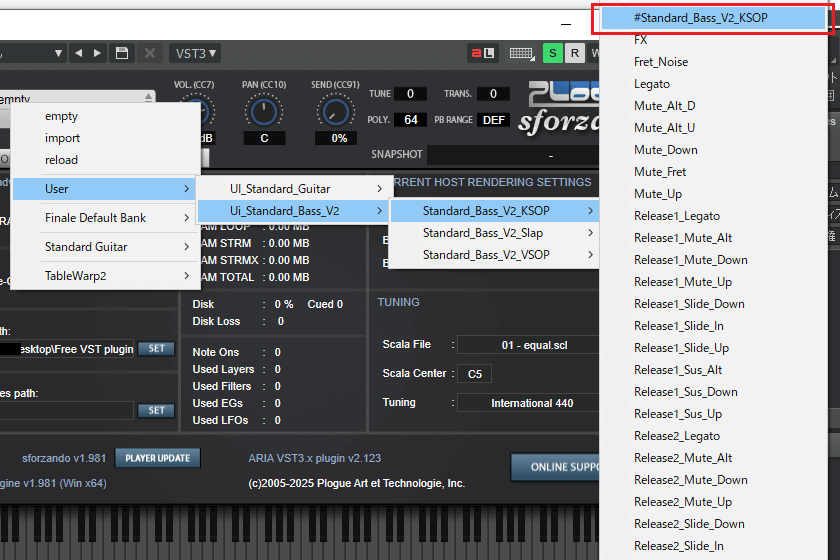The height and width of the screenshot is (560, 840).
Task: Click the previous preset left arrow
Action: [x=79, y=53]
